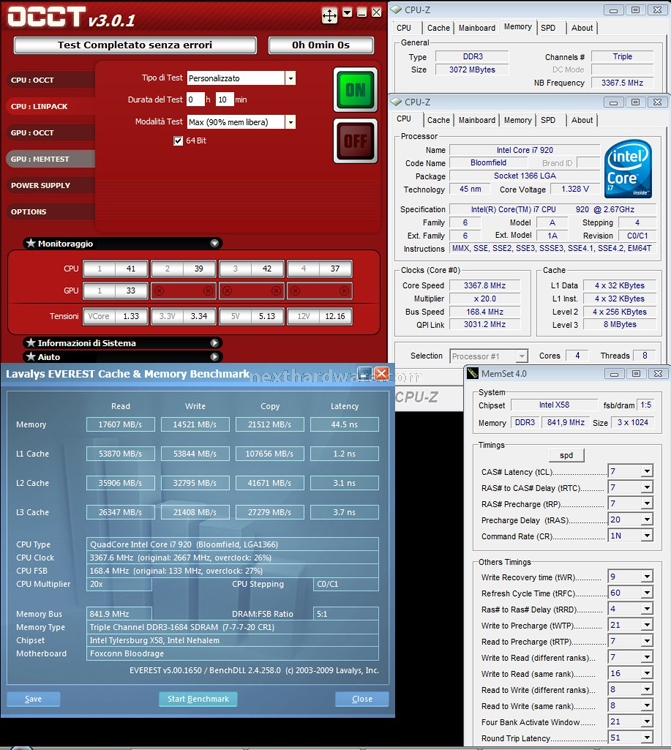
Task: Click the spd button in MemSet
Action: tap(566, 455)
